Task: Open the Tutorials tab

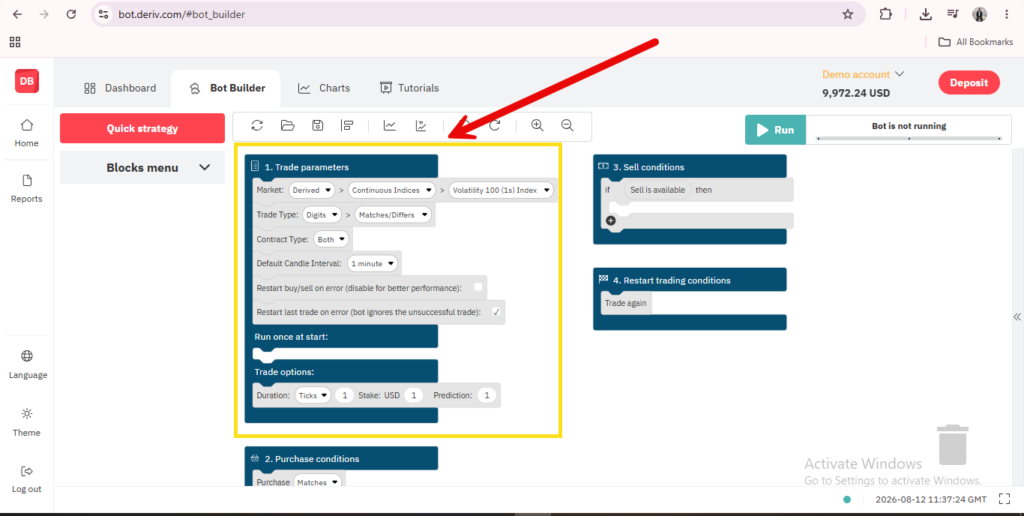Action: click(409, 88)
